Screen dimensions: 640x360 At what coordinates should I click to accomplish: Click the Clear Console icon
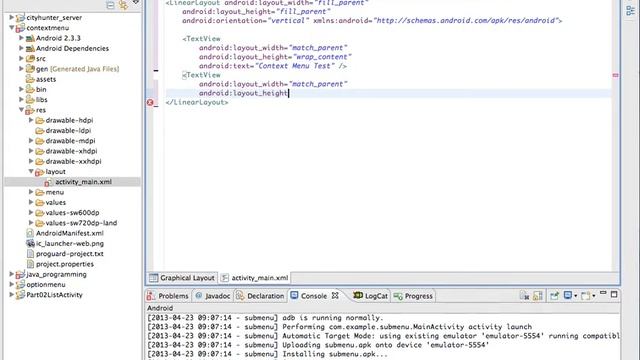point(524,296)
